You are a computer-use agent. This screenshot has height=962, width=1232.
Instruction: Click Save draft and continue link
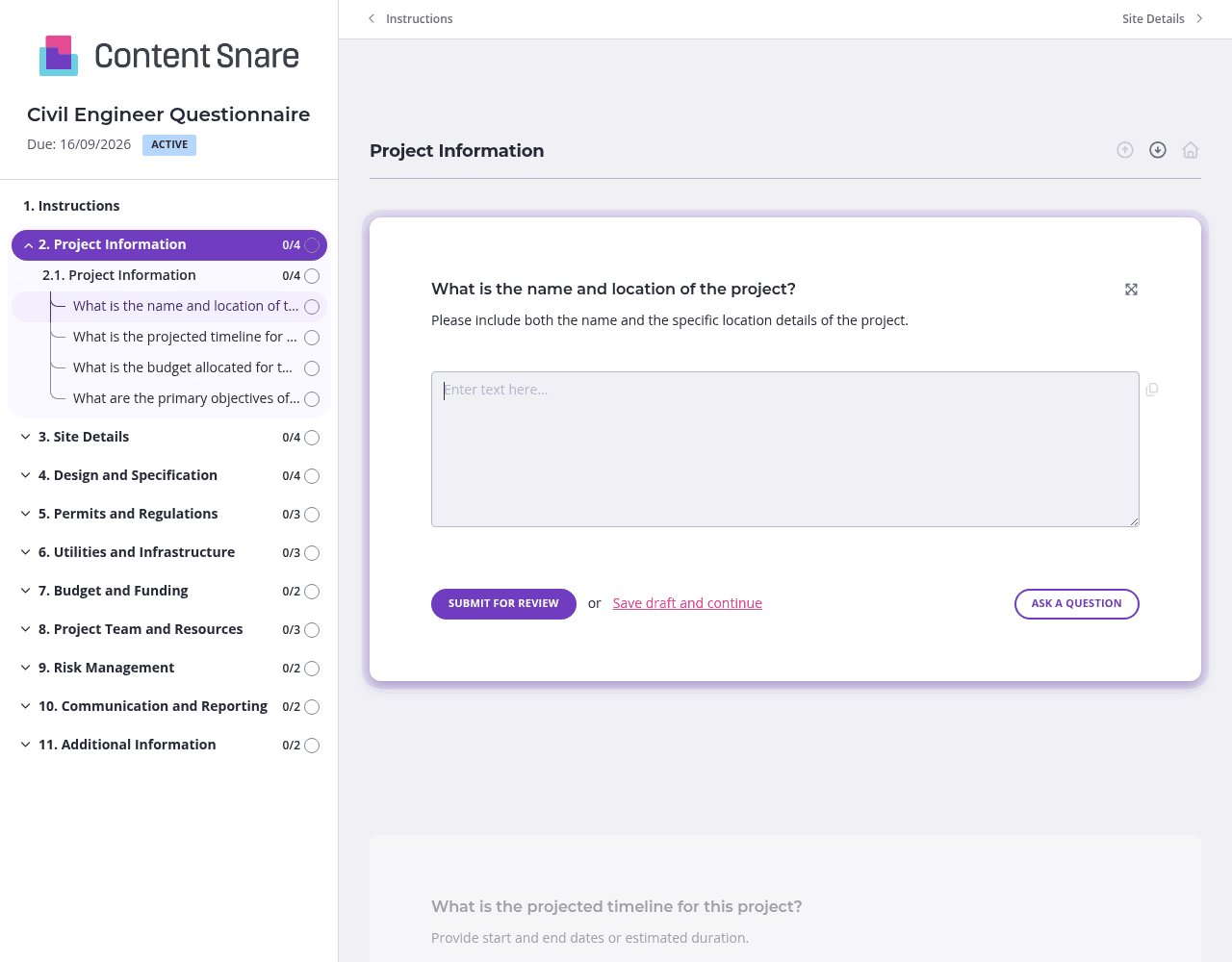coord(687,603)
